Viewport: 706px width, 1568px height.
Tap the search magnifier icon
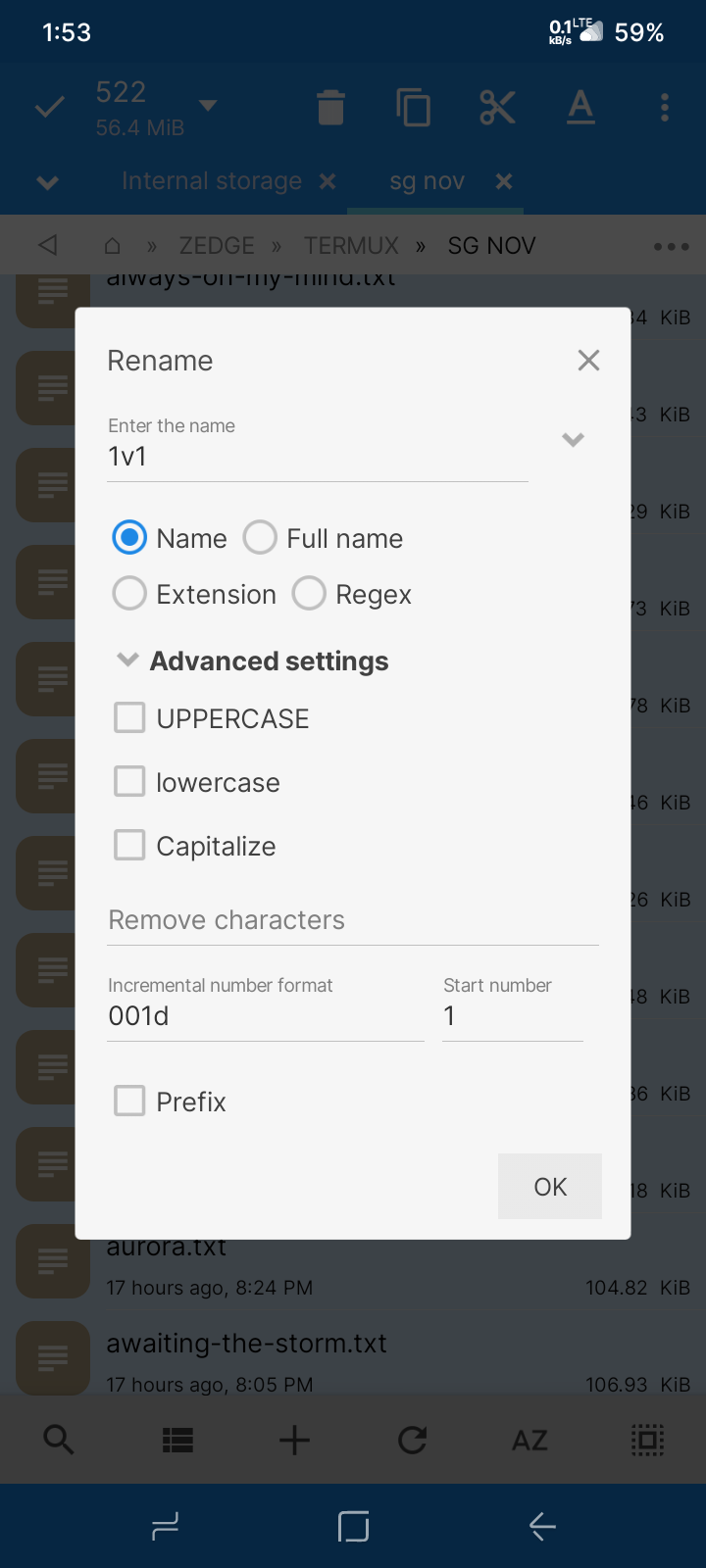pos(59,1440)
